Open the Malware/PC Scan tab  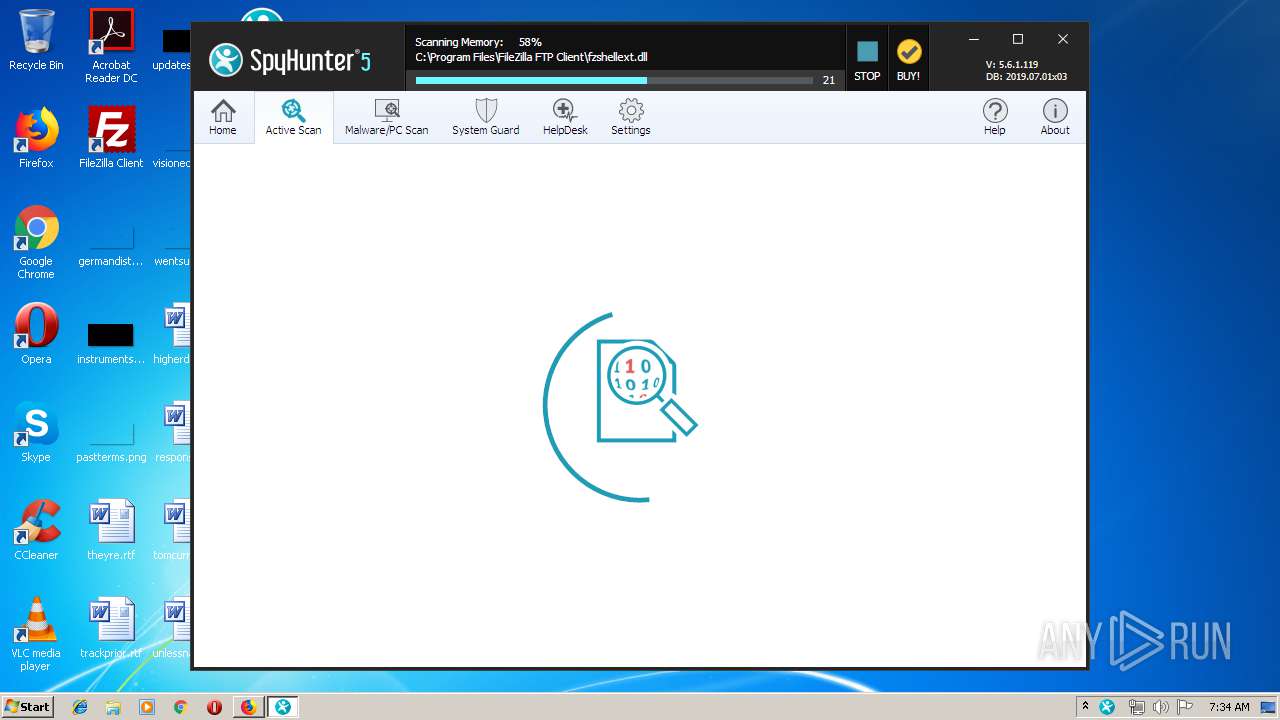click(386, 117)
